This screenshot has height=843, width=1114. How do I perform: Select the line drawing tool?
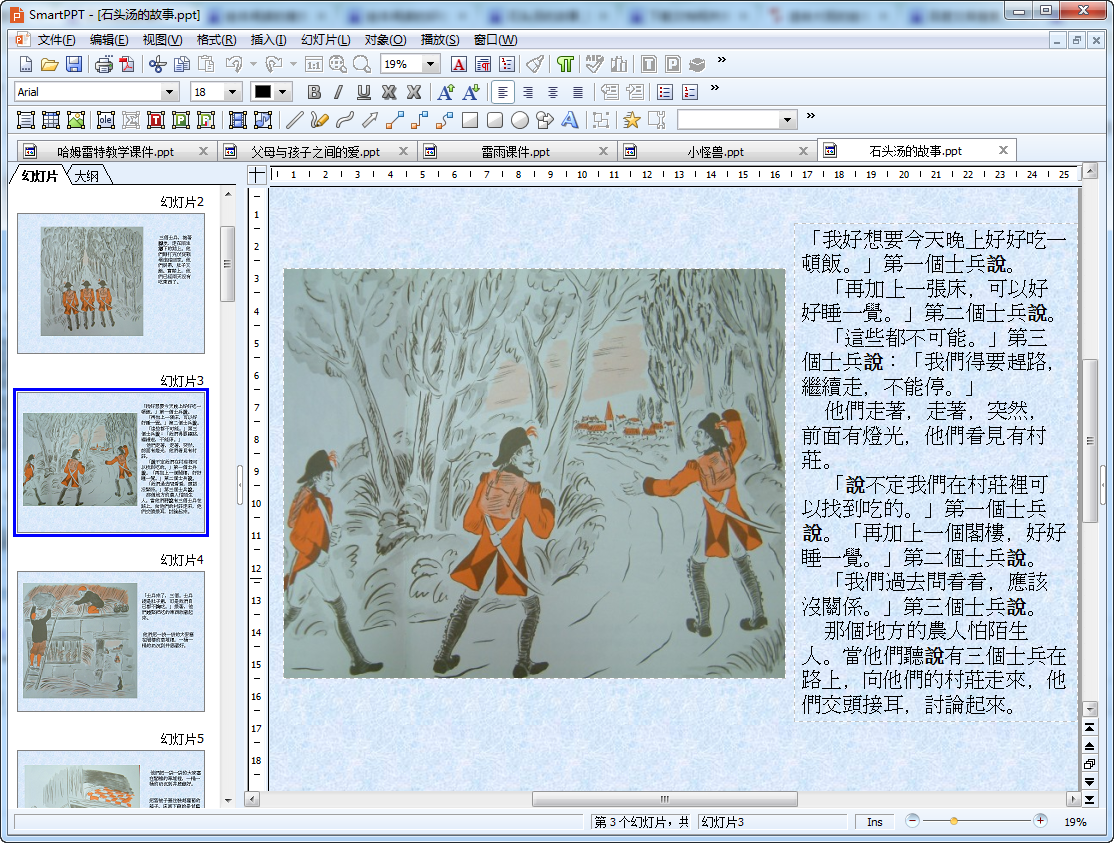click(295, 120)
